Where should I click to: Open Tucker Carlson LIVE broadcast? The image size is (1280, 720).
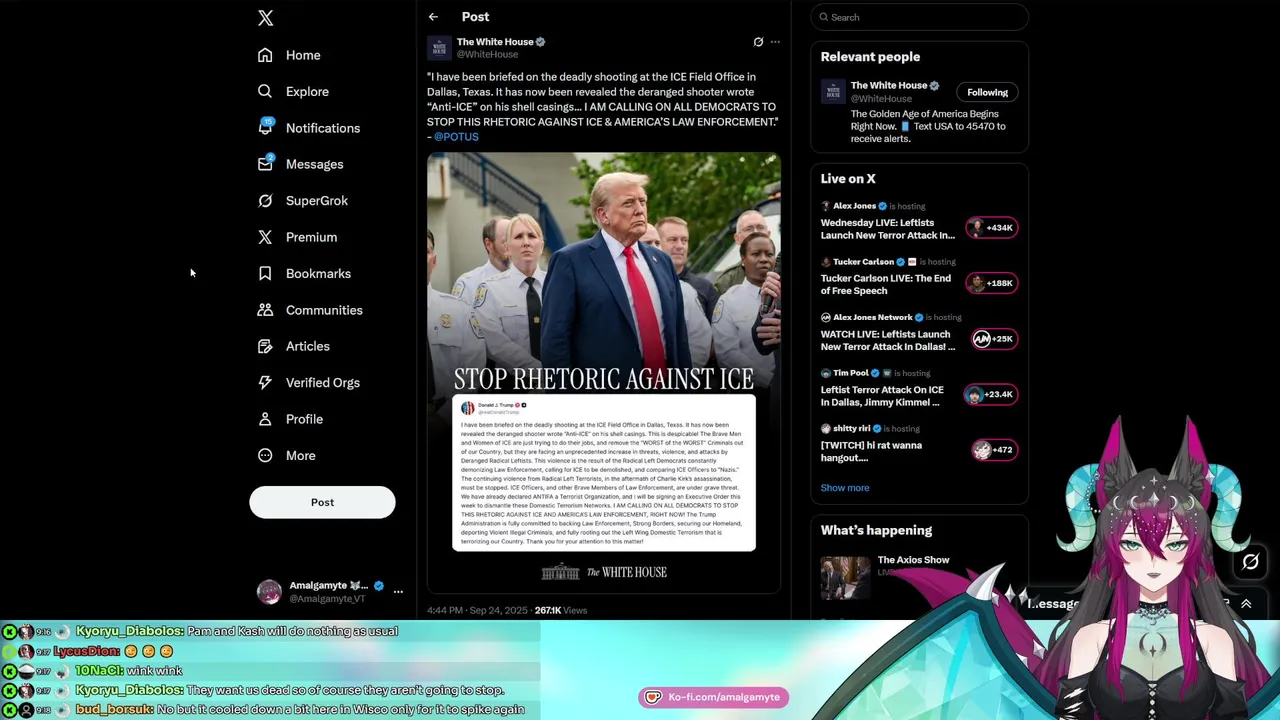[886, 285]
